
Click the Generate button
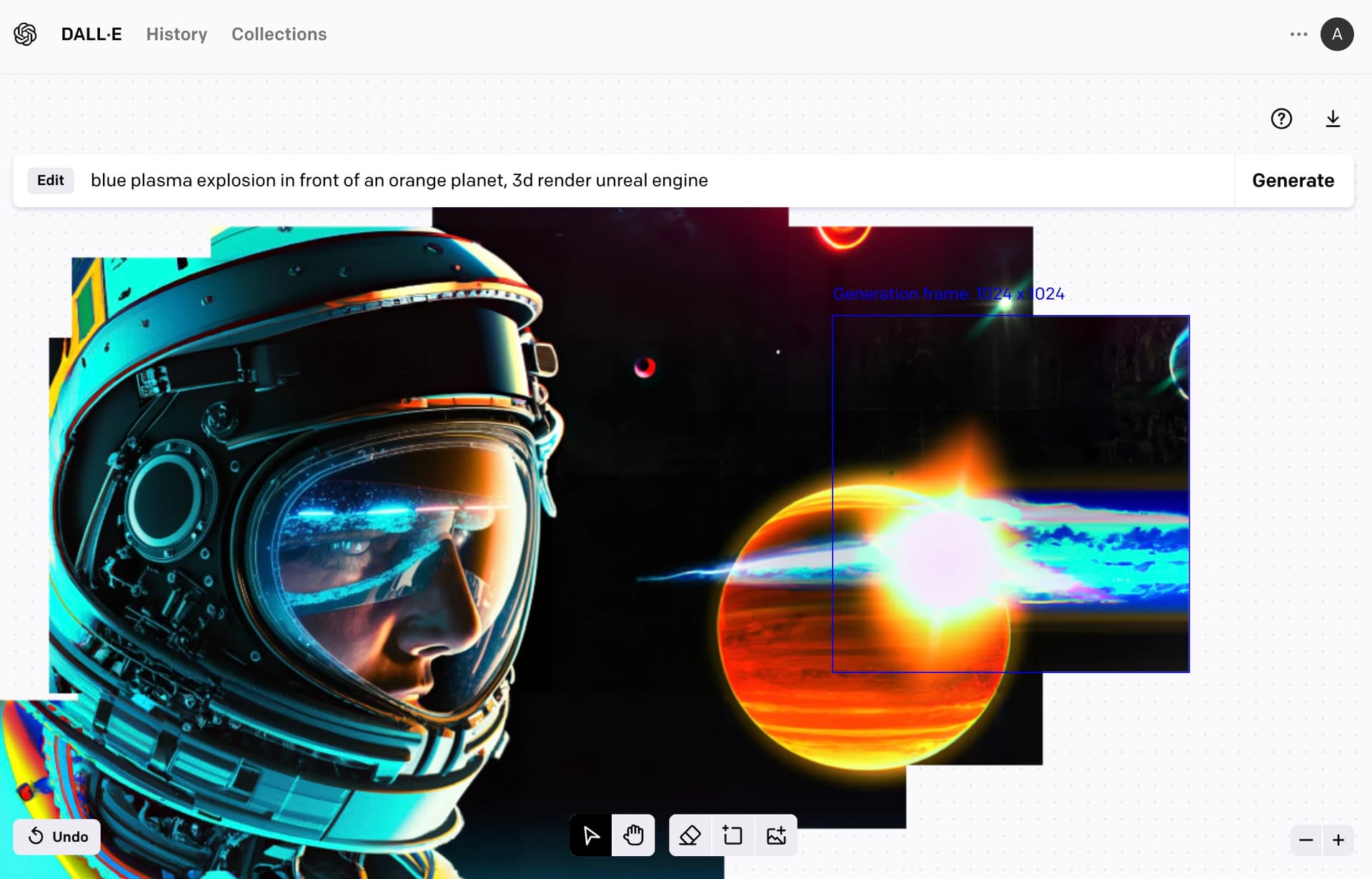coord(1293,180)
